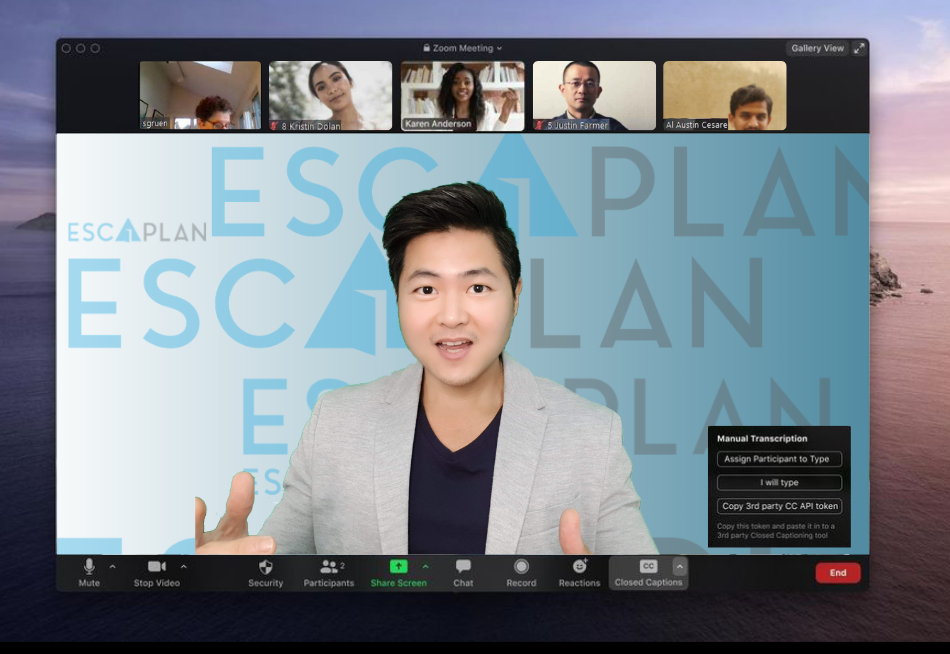Open video options arrow beside Stop Video

click(184, 567)
